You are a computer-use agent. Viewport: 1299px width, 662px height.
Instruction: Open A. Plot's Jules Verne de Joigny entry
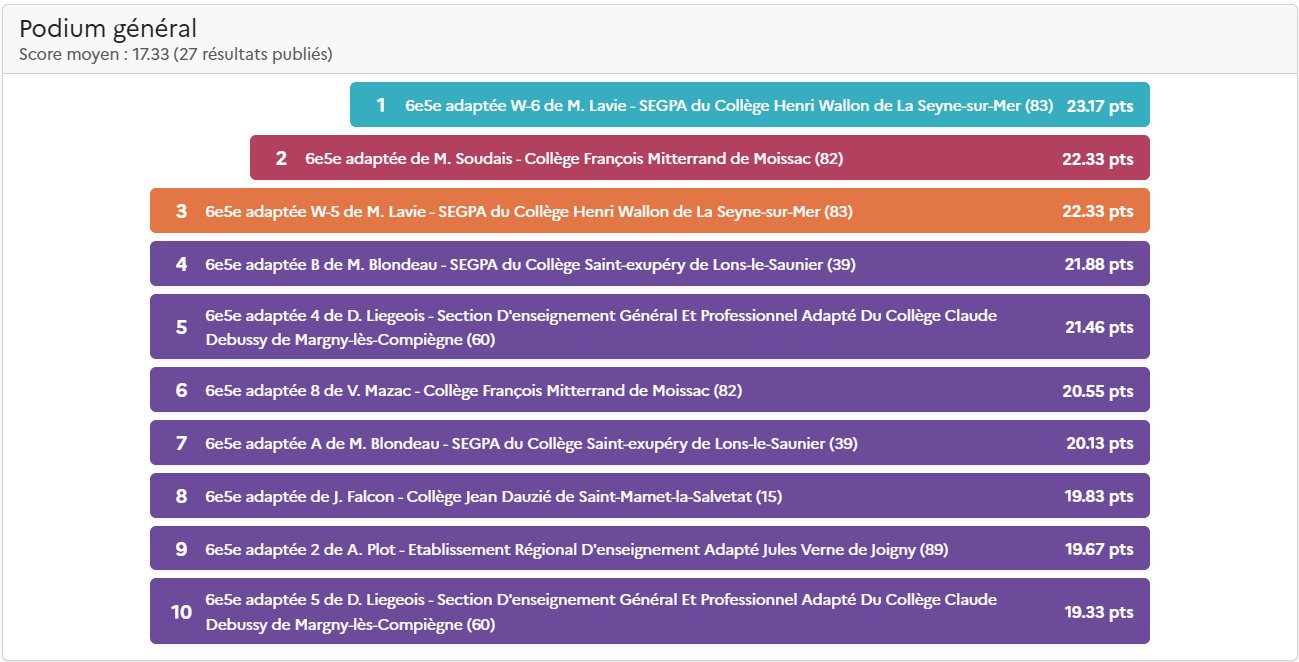pyautogui.click(x=576, y=549)
